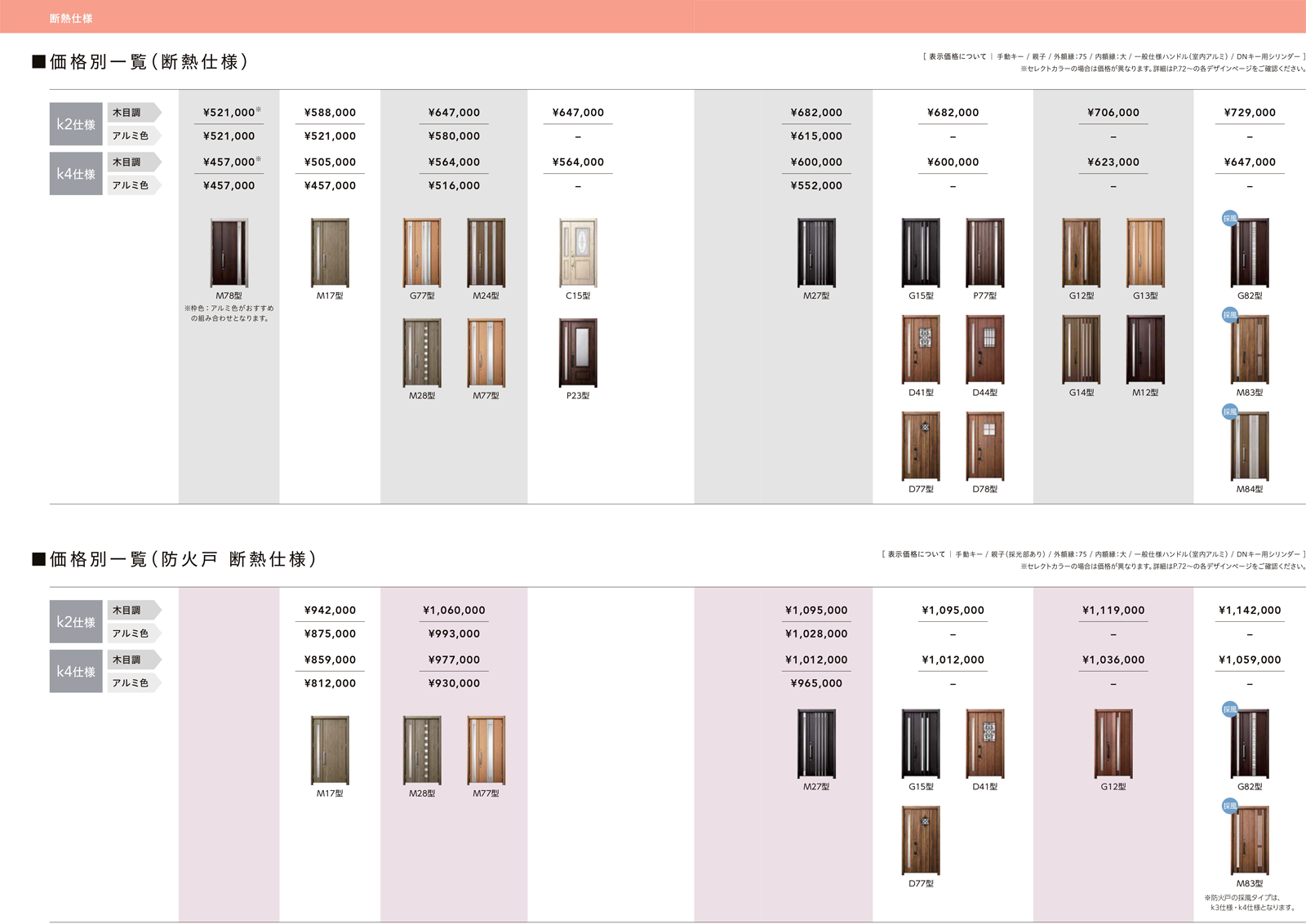The image size is (1306, 924).
Task: Select the M78型 door thumbnail
Action: tap(229, 253)
